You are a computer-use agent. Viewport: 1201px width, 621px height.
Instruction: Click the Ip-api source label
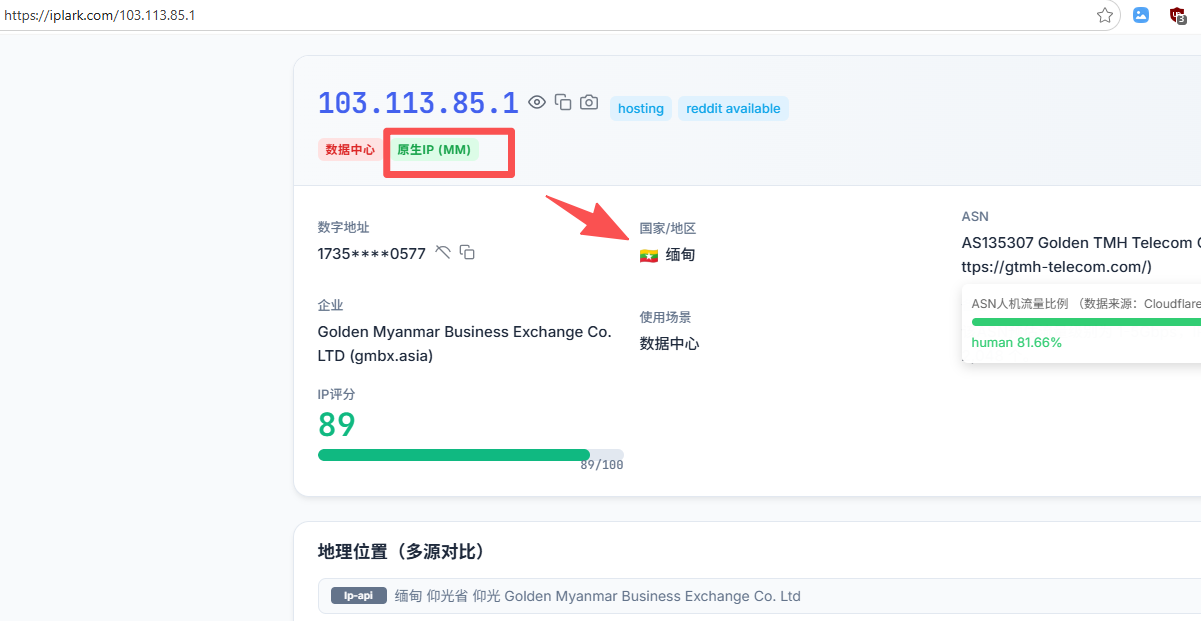(x=358, y=596)
